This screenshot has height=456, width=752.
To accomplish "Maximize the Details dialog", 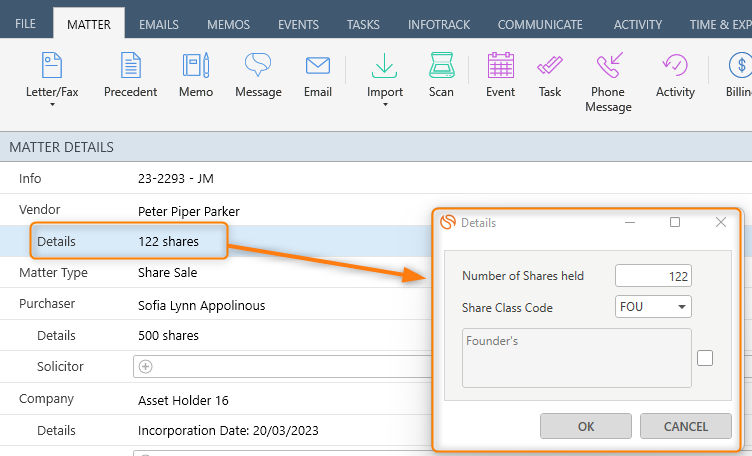I will click(675, 222).
